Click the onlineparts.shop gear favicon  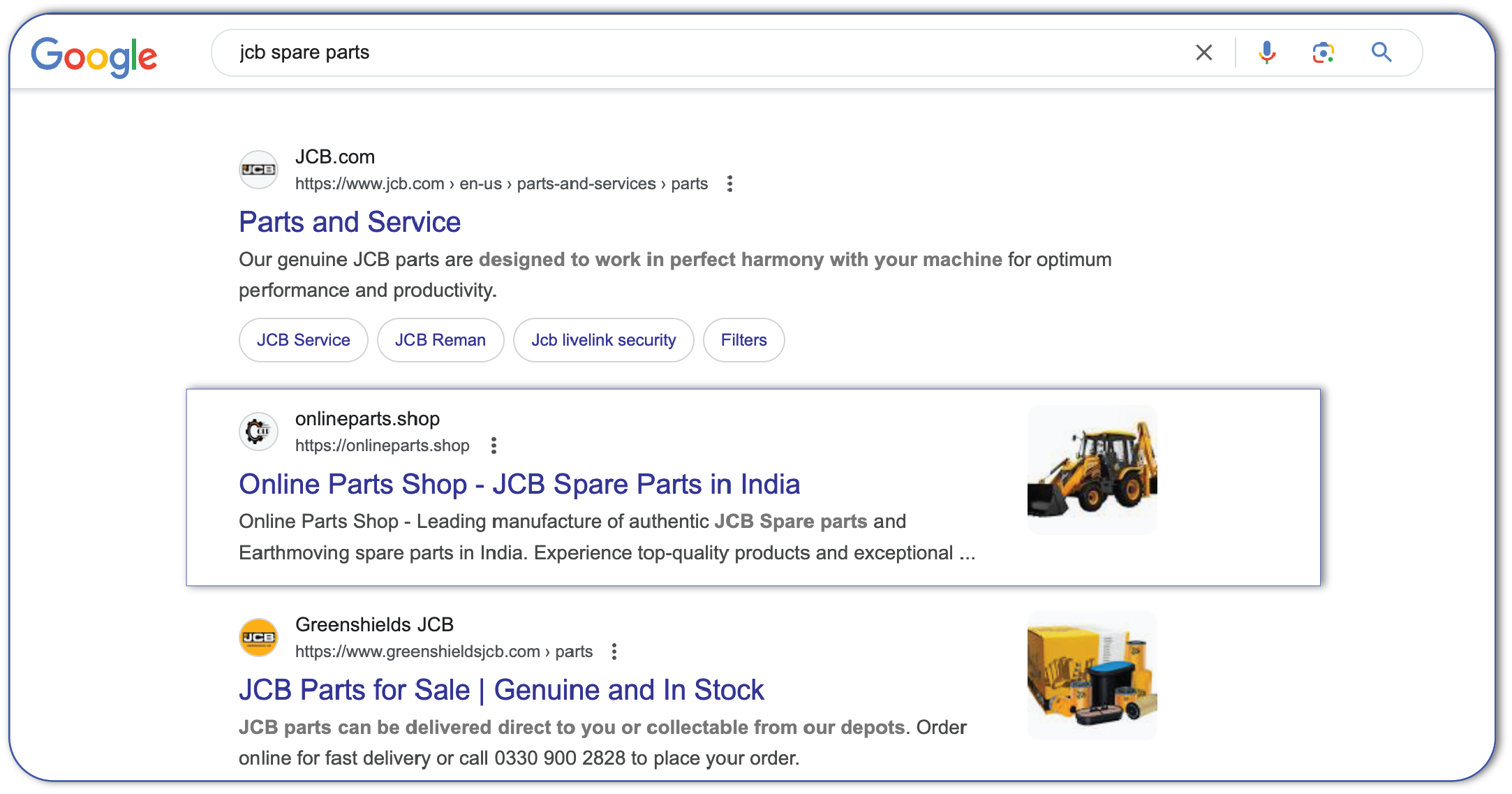pos(258,432)
